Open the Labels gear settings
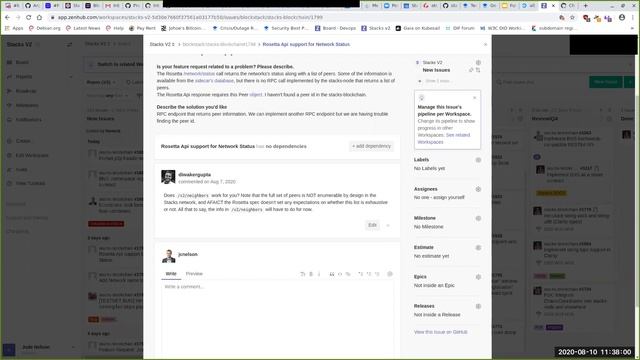Screen dimensions: 640x360 (x=478, y=160)
